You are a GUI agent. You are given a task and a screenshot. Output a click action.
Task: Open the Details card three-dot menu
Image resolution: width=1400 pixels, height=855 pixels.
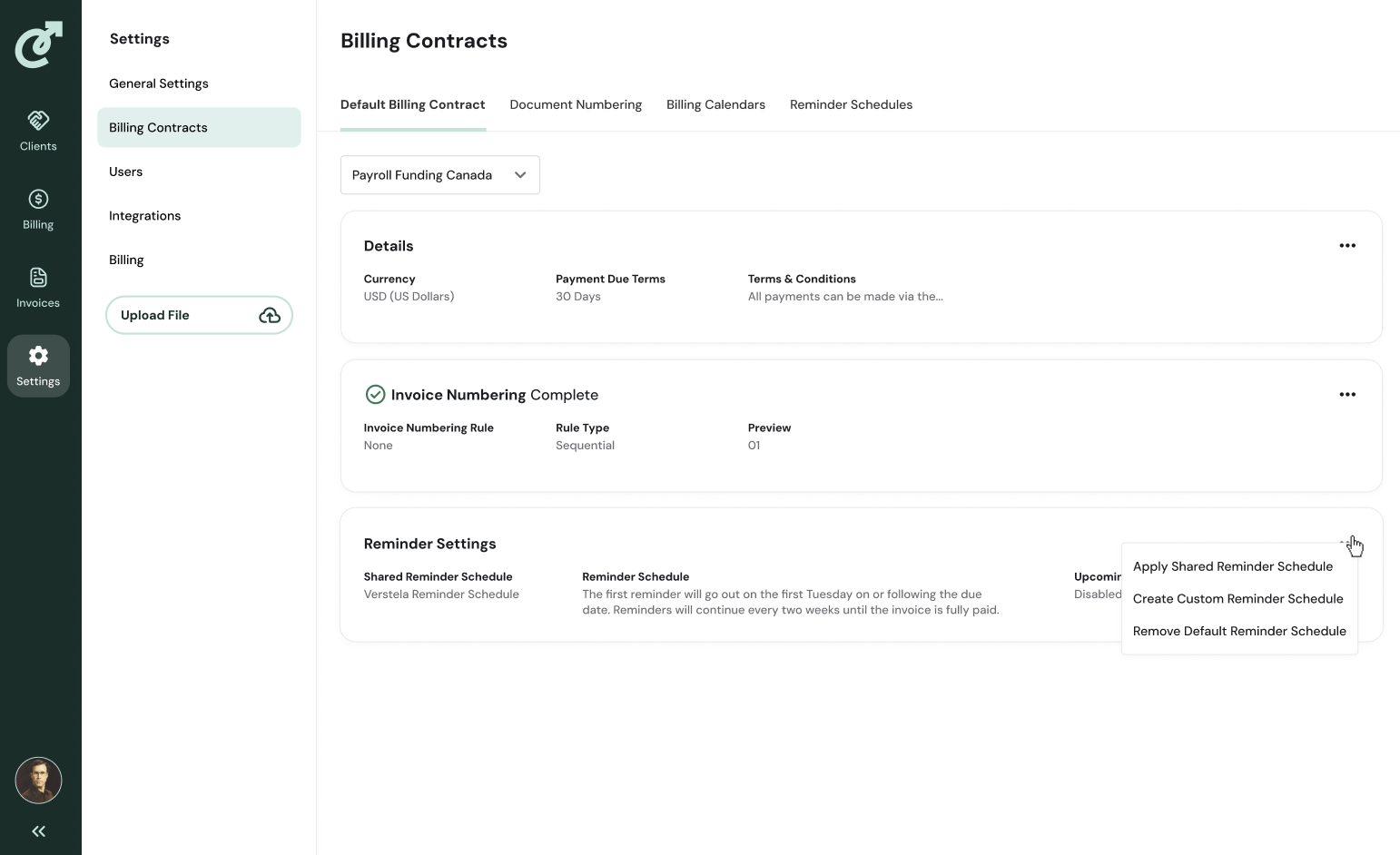[x=1347, y=246]
